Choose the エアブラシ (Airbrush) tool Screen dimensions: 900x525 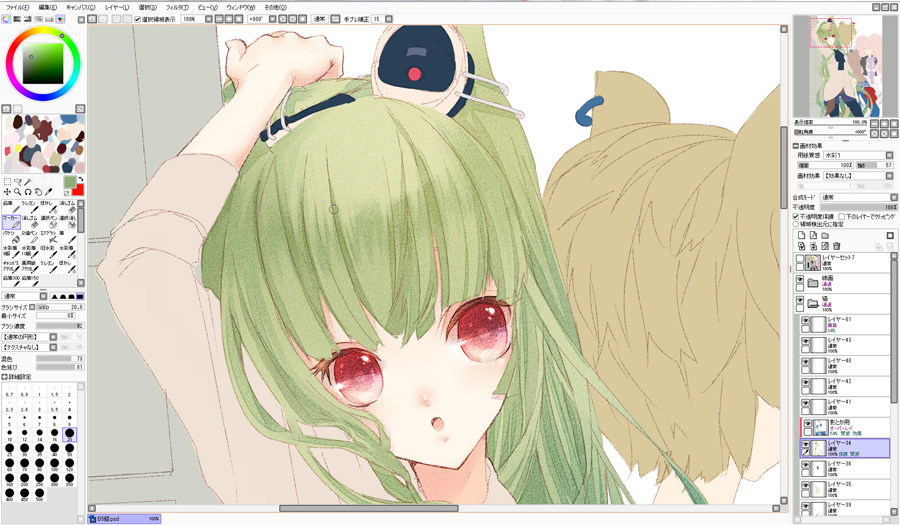(x=49, y=237)
